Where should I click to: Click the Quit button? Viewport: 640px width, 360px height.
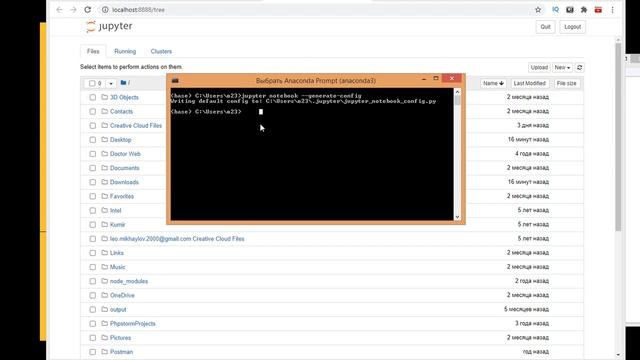tap(545, 27)
